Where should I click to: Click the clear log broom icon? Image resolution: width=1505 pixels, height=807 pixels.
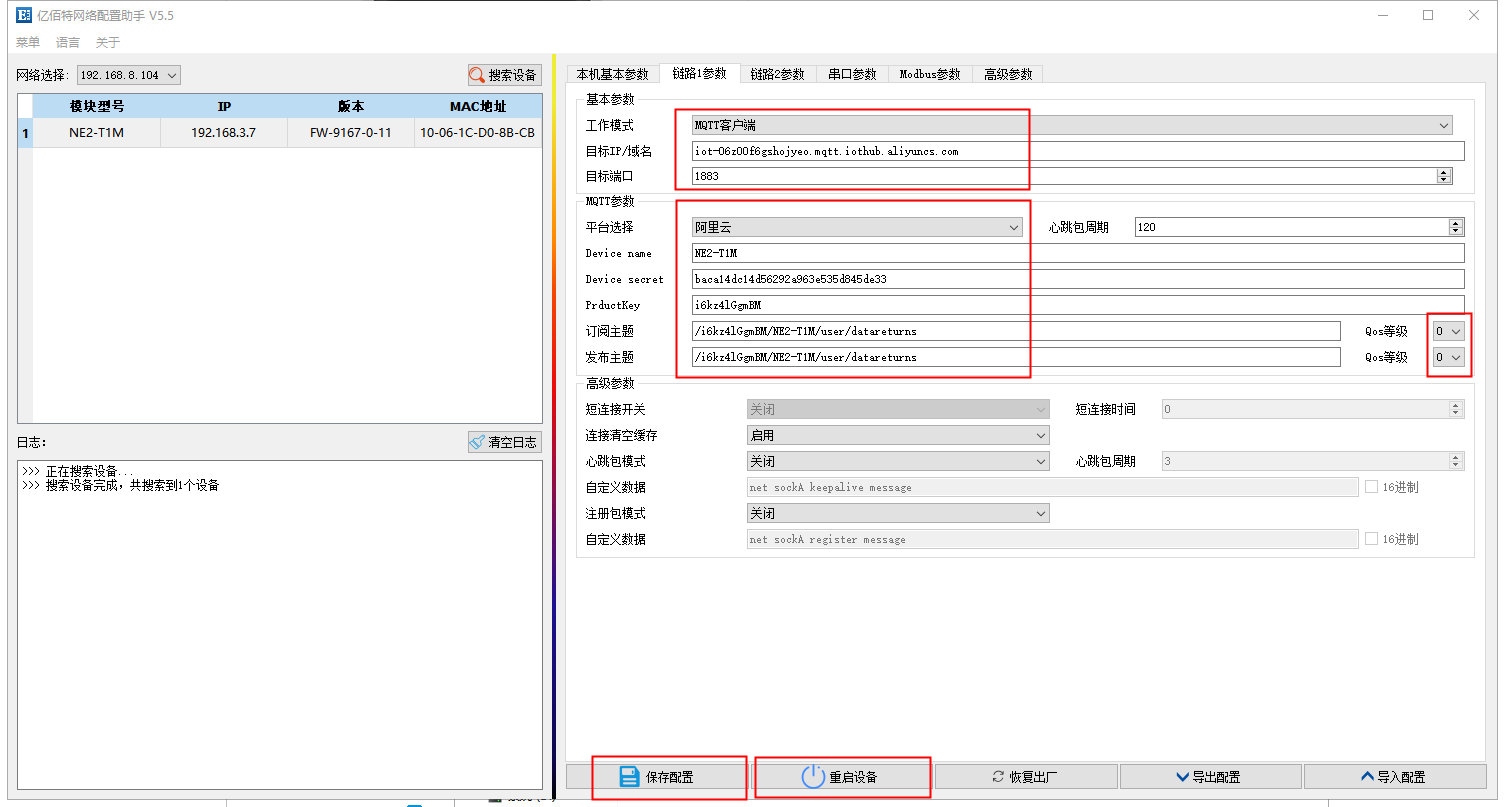click(x=478, y=442)
